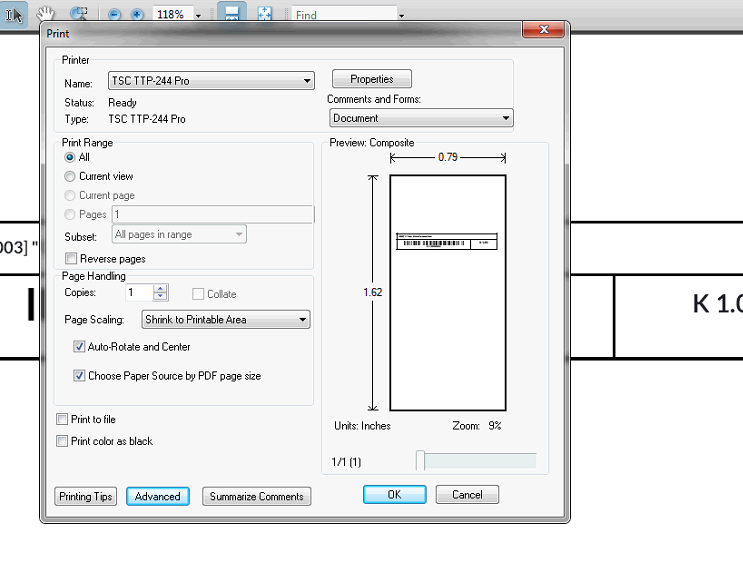This screenshot has width=743, height=563.
Task: Select the All print range option
Action: click(70, 157)
